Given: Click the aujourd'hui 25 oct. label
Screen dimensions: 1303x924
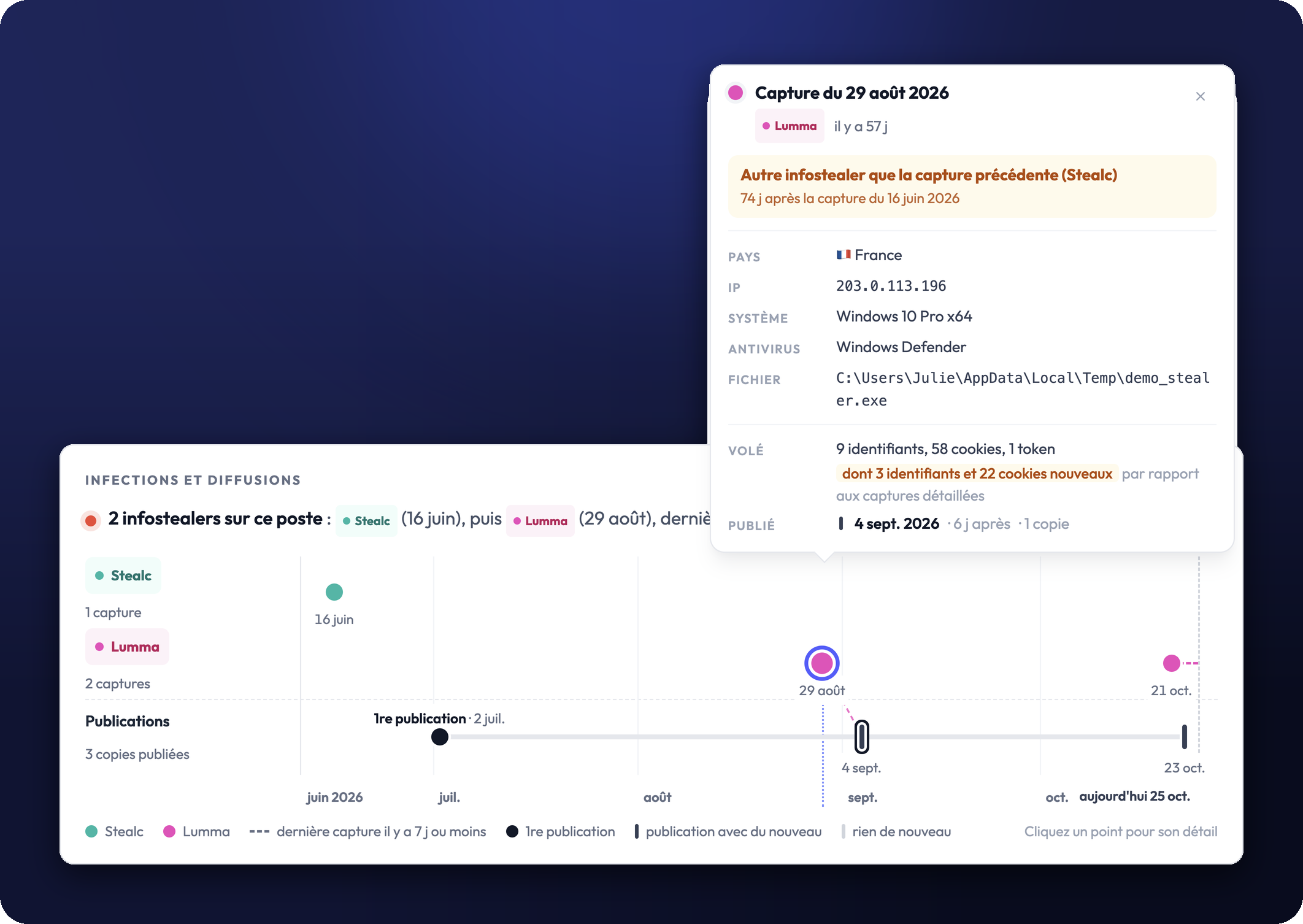Looking at the screenshot, I should (x=1134, y=796).
